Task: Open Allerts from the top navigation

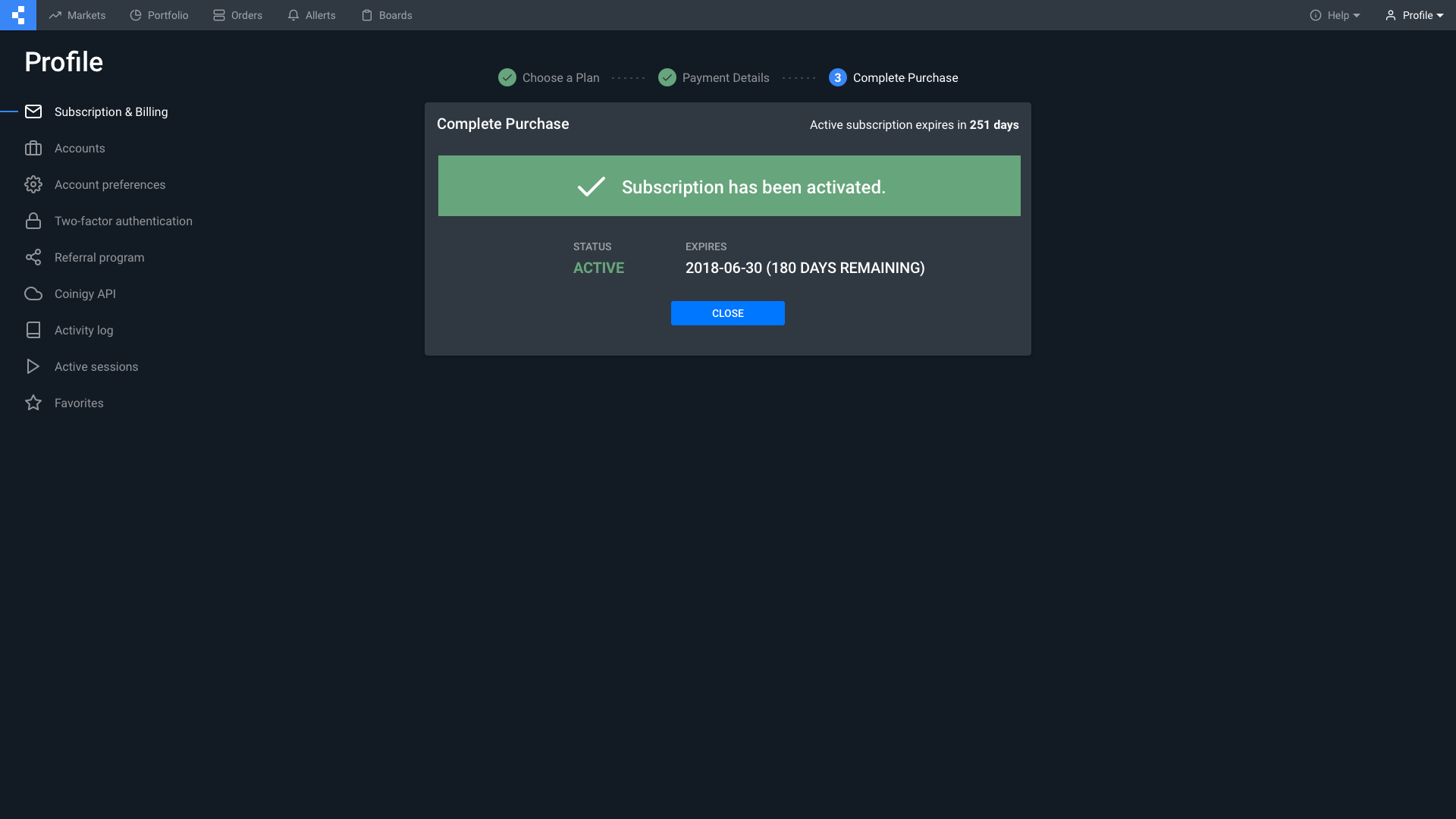Action: (x=312, y=15)
